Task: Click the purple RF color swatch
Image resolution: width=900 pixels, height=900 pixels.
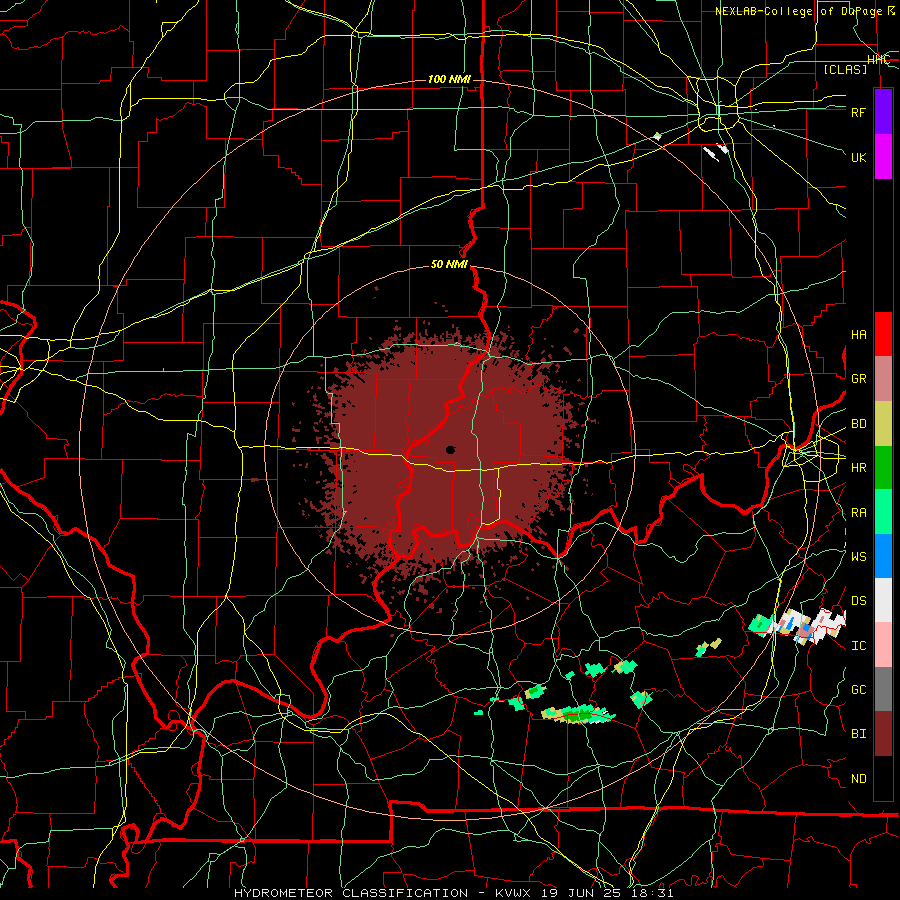Action: 883,112
